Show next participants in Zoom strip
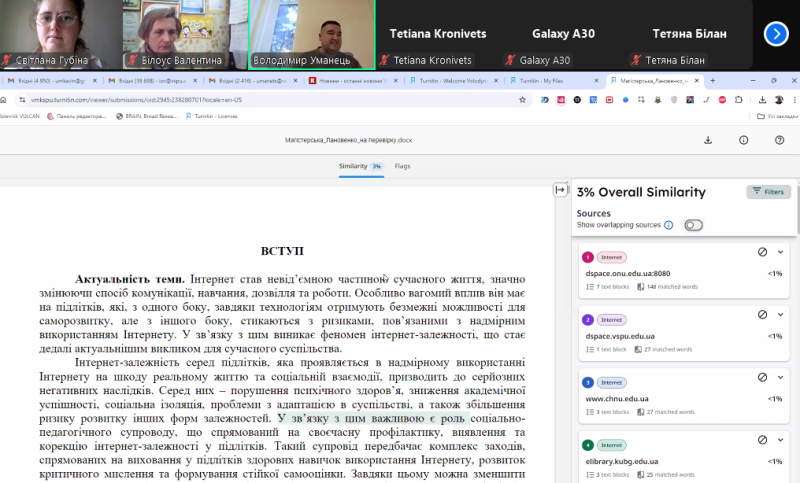Image resolution: width=800 pixels, height=483 pixels. click(x=776, y=34)
